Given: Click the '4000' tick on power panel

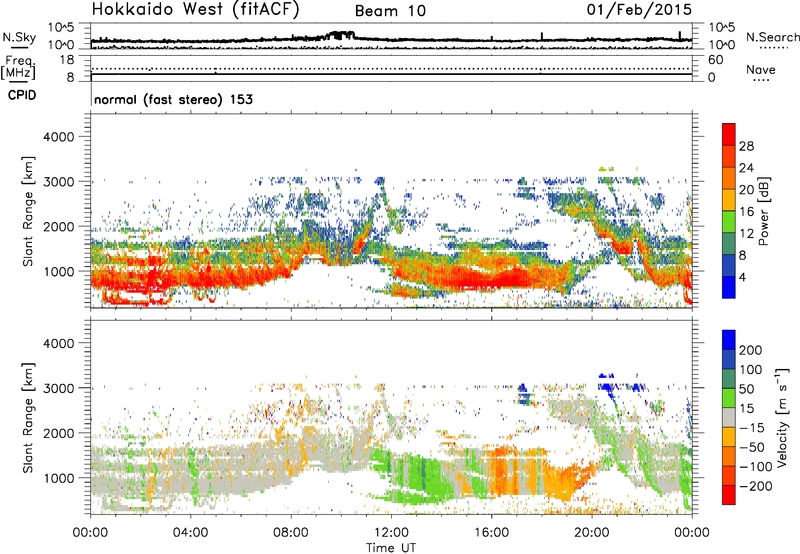Looking at the screenshot, I should 59,137.
